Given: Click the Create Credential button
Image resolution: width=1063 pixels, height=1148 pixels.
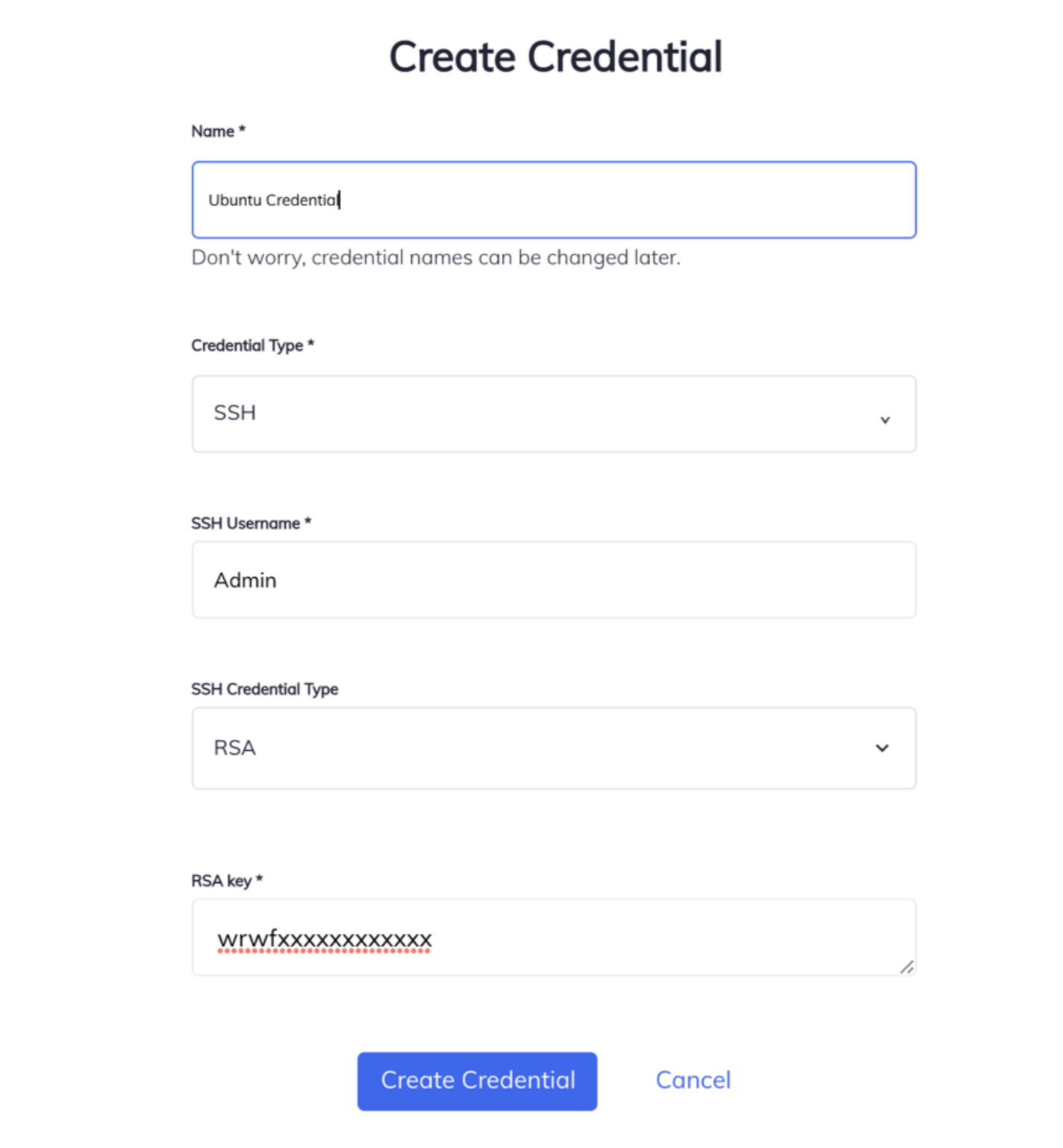Looking at the screenshot, I should [477, 1080].
